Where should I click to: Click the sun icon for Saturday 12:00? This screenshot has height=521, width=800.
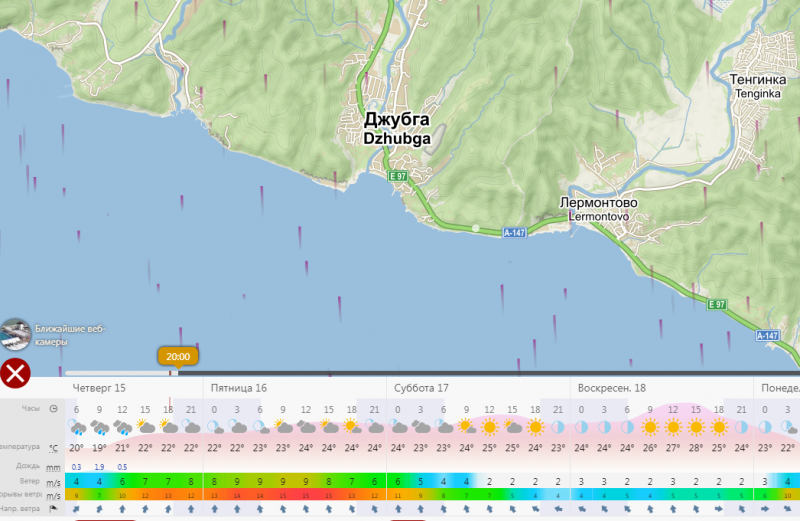(x=490, y=428)
